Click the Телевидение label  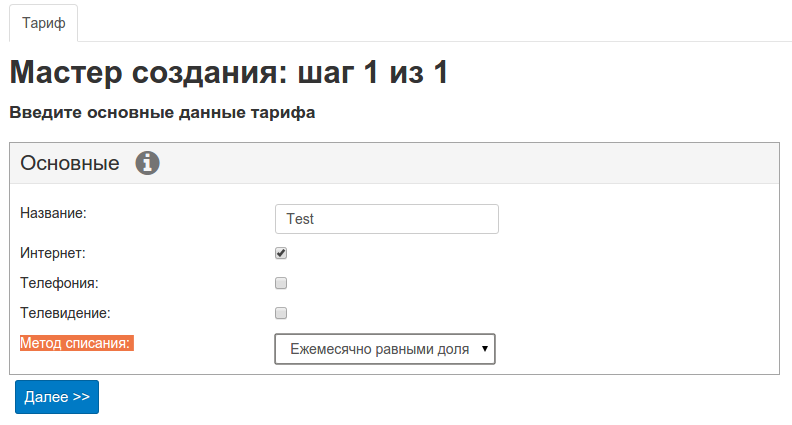[65, 313]
